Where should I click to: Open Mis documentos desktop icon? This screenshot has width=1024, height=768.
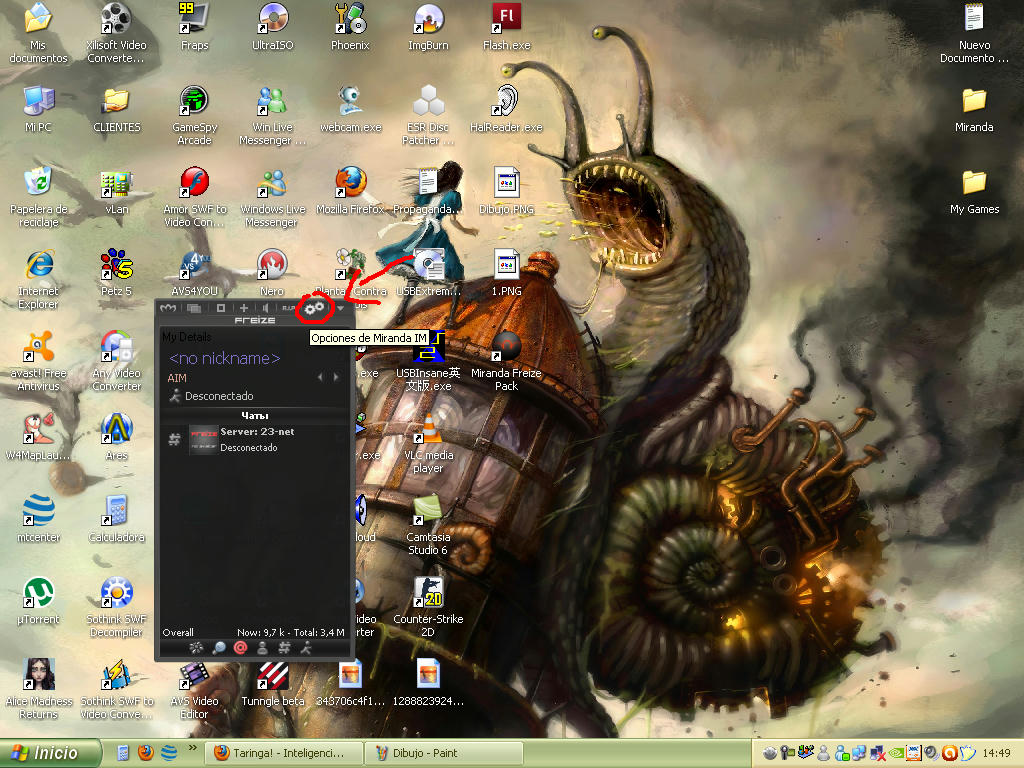tap(38, 33)
